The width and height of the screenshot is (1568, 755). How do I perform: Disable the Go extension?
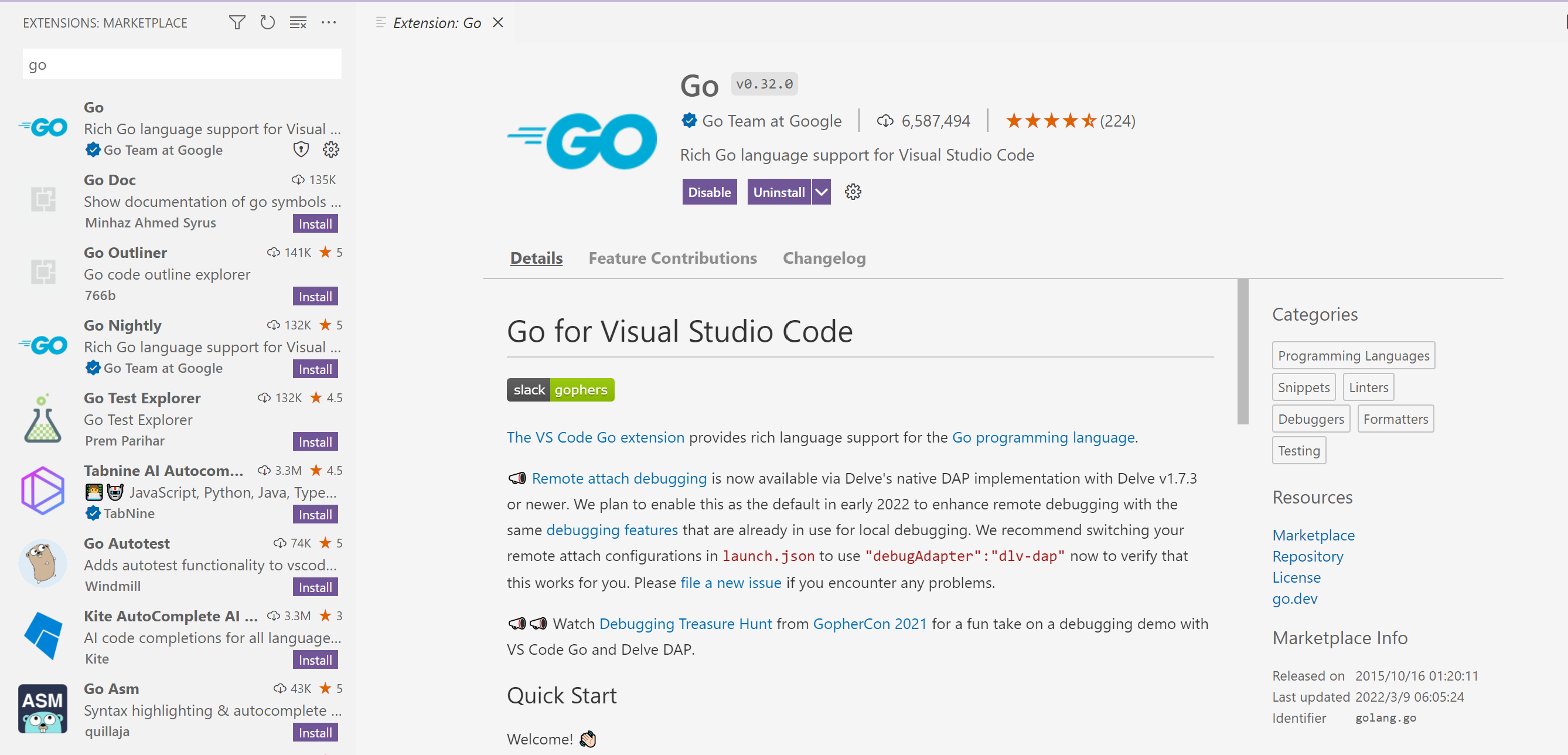pyautogui.click(x=709, y=192)
